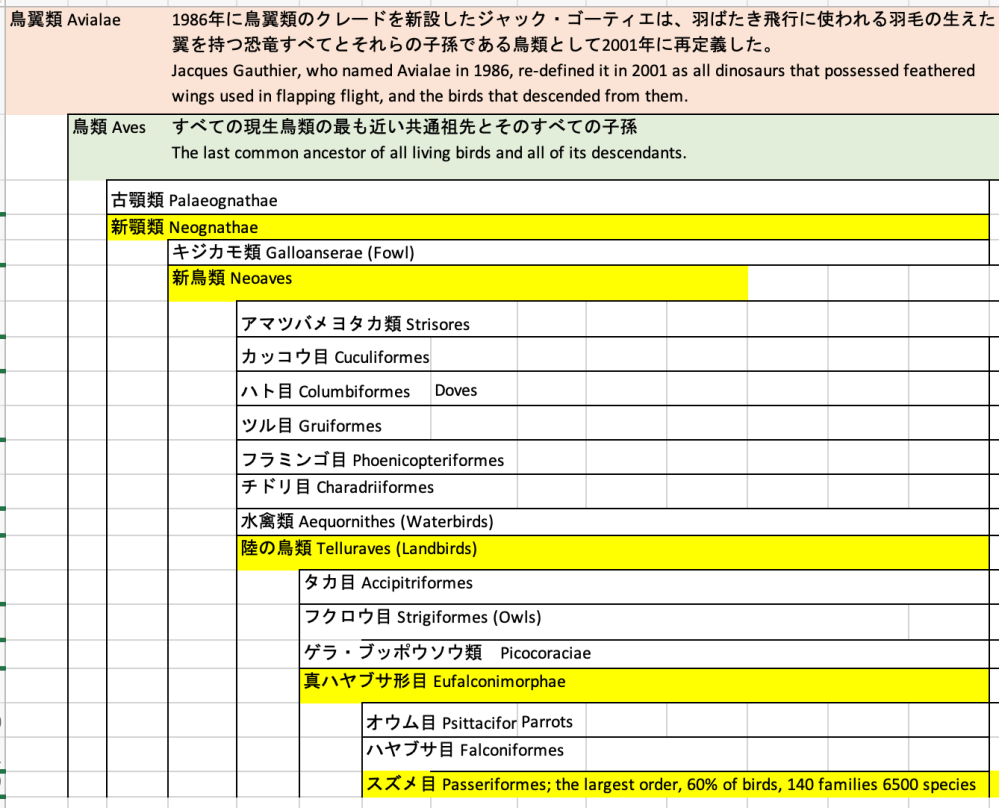Viewport: 999px width, 808px height.
Task: Select the 古顎類 Palaeognathae row
Action: (x=194, y=200)
